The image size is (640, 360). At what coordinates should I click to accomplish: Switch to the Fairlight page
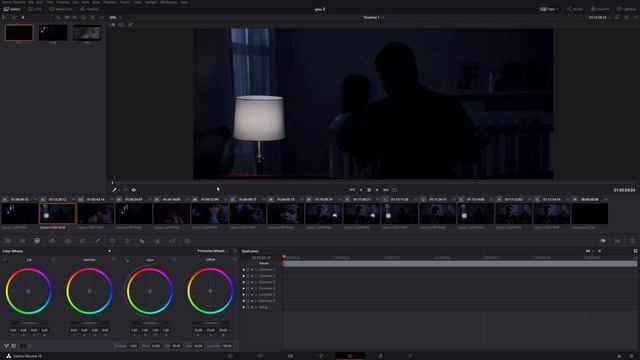[x=380, y=356]
